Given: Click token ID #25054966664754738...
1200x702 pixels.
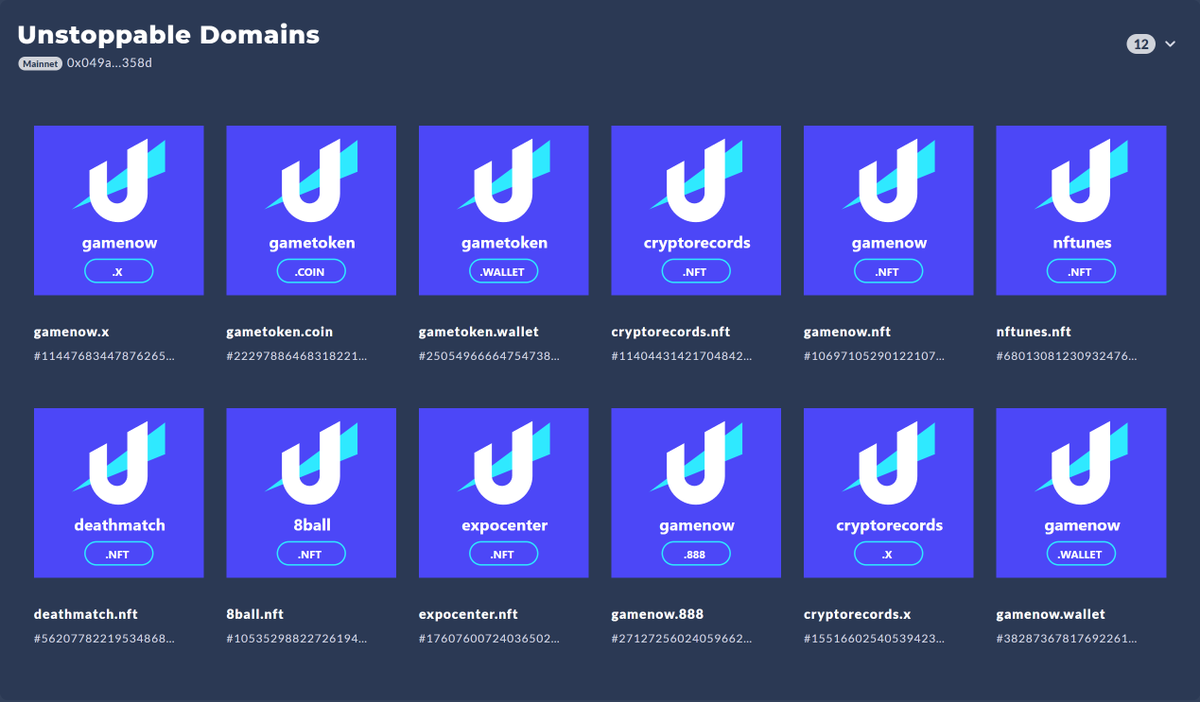Looking at the screenshot, I should (489, 355).
